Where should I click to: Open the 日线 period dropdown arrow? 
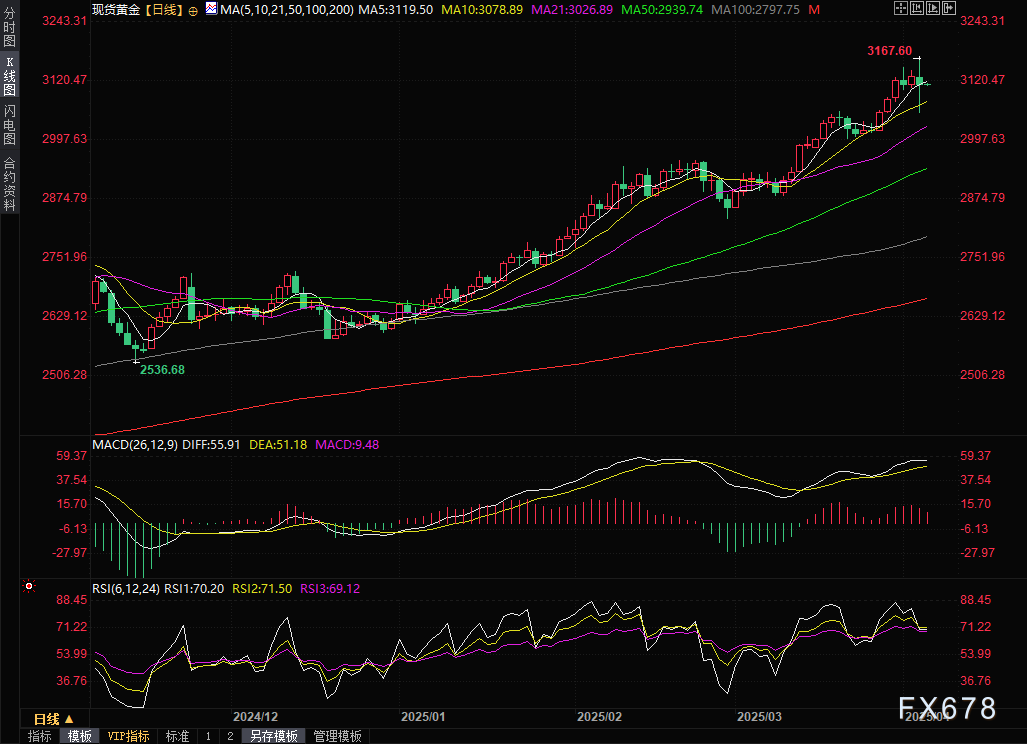click(x=69, y=719)
